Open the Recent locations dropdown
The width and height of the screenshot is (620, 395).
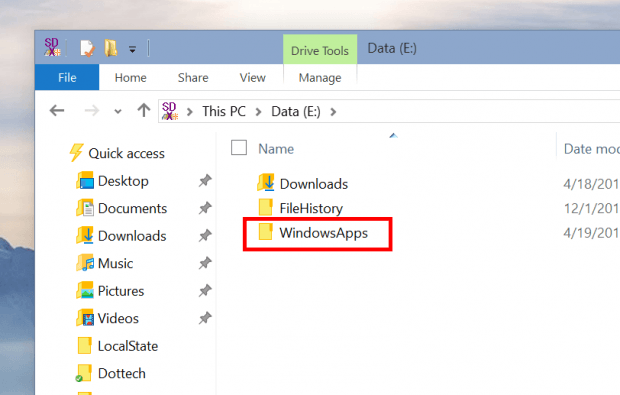(x=117, y=112)
